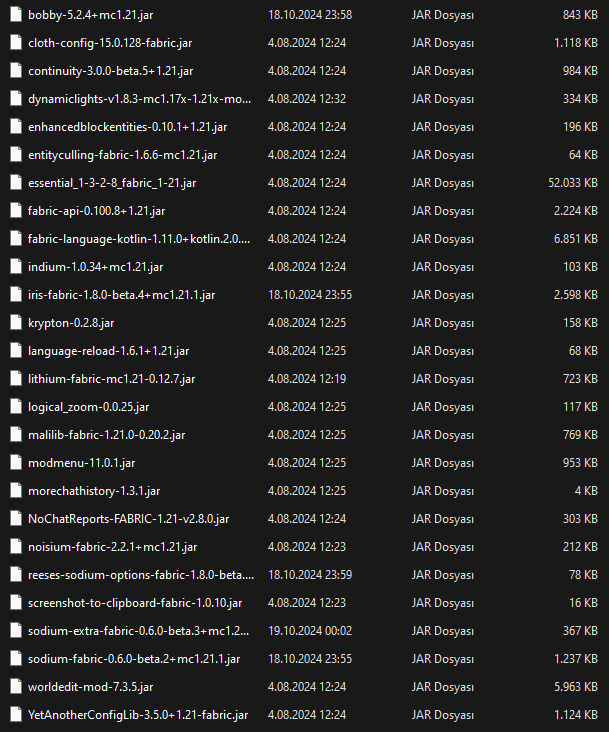
Task: Click the file icon of worldedit-mod-7.3.5.jar
Action: (16, 687)
